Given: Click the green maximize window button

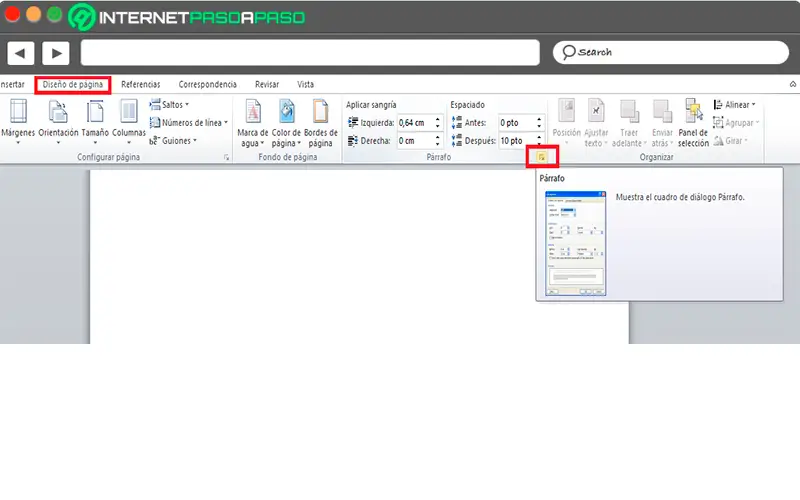Looking at the screenshot, I should [x=54, y=14].
